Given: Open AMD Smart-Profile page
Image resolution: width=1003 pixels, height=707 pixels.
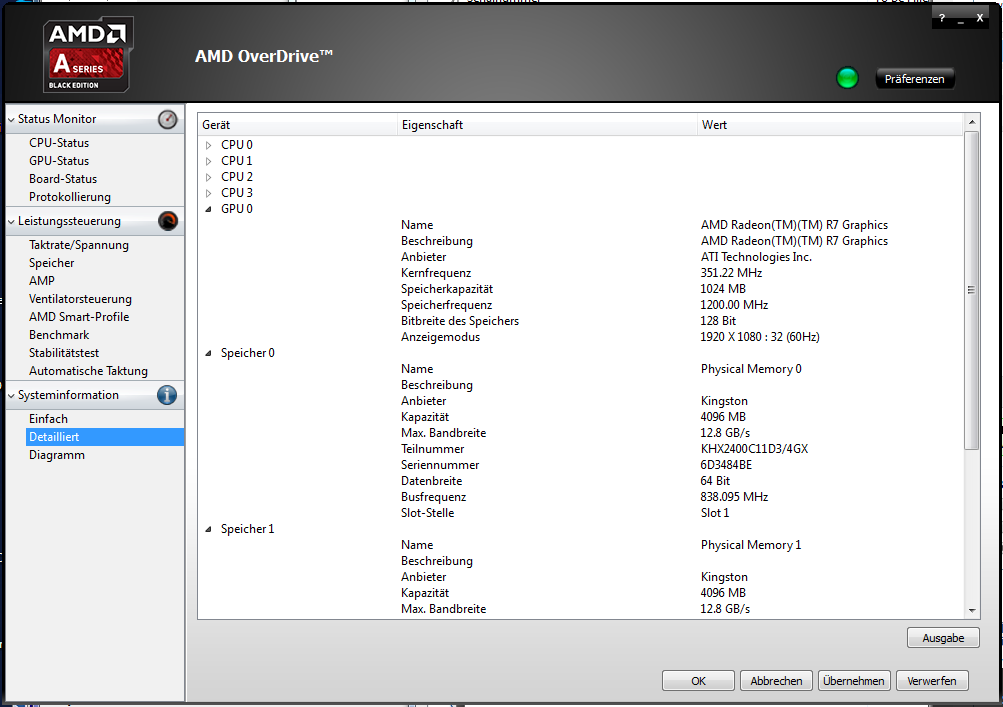Looking at the screenshot, I should 79,316.
